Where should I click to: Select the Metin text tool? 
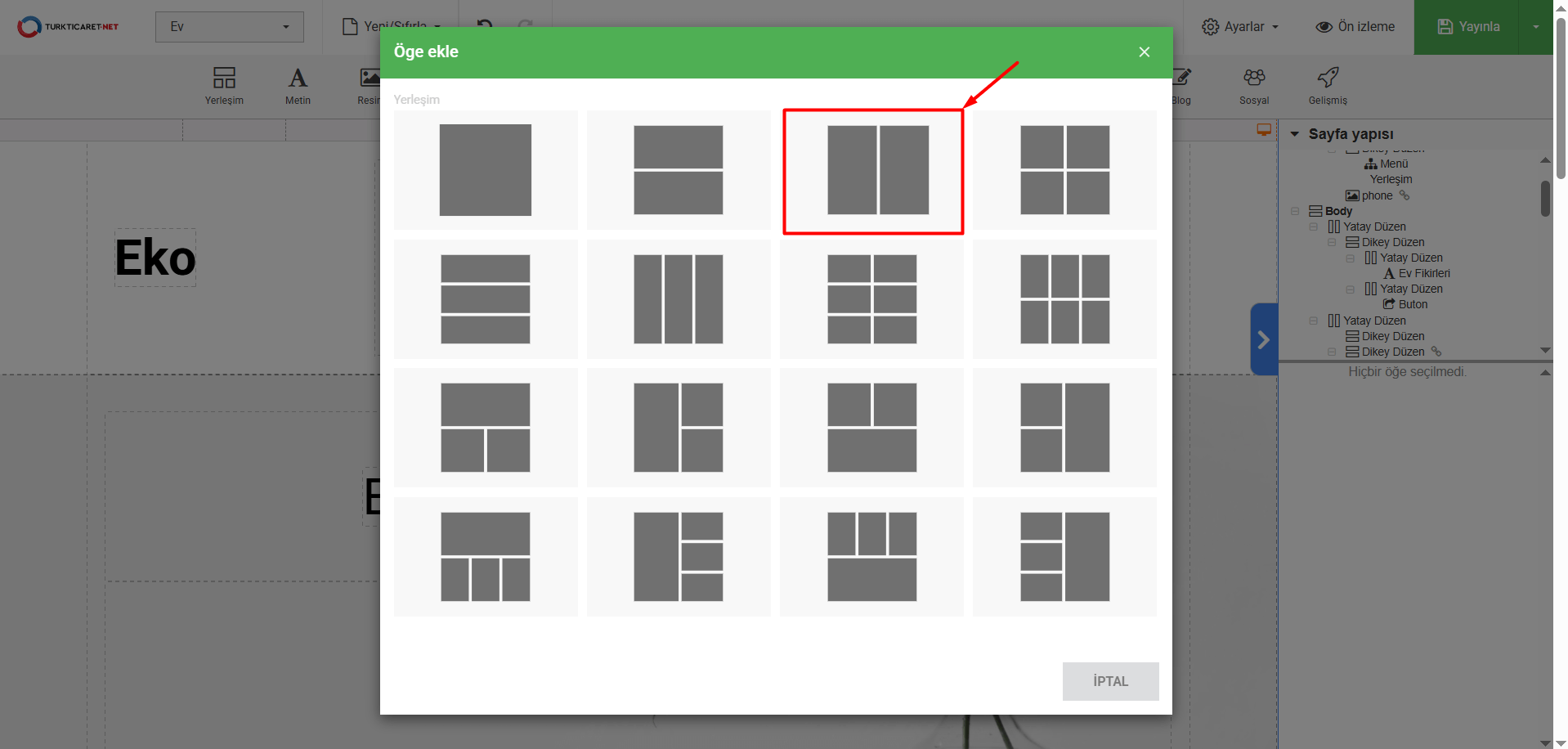[298, 86]
